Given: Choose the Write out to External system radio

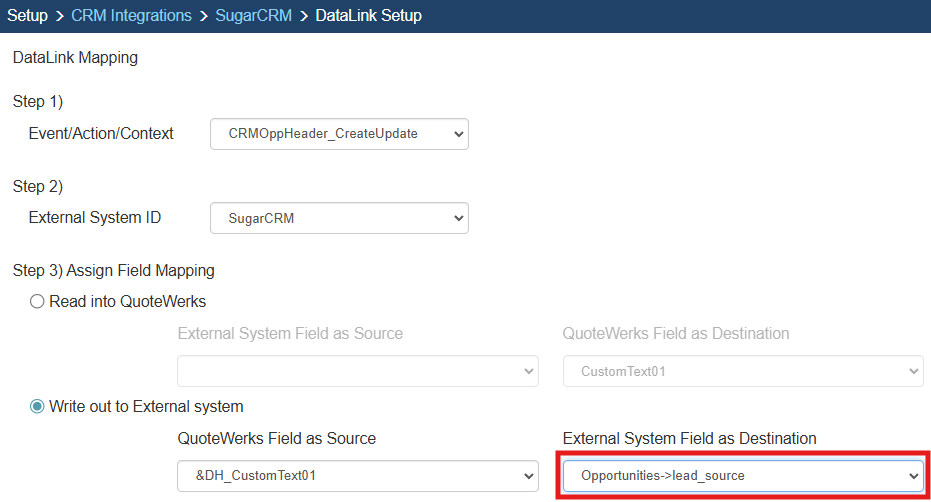Looking at the screenshot, I should (38, 406).
